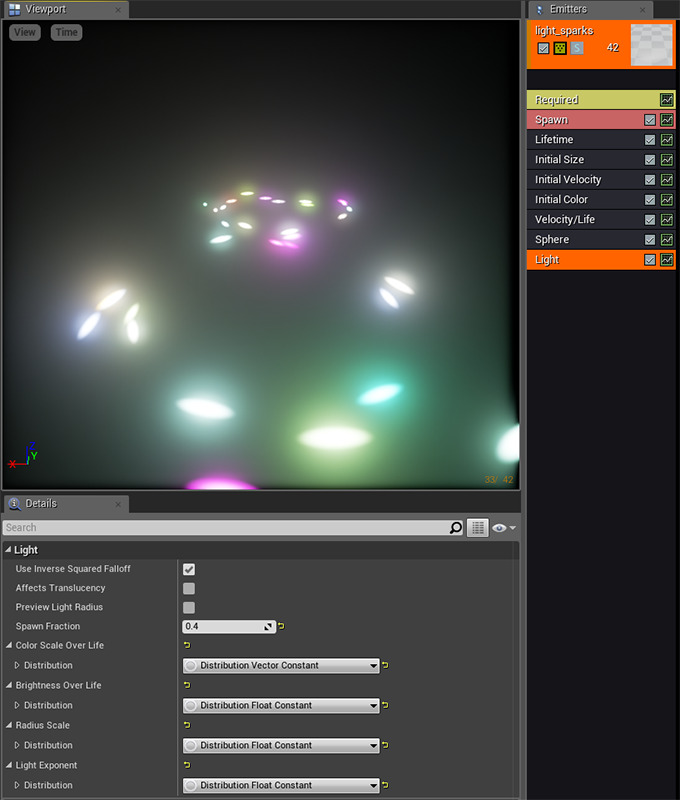Screen dimensions: 680x800
Task: Click the light_sparks emitter rendering mode icon
Action: tap(559, 48)
